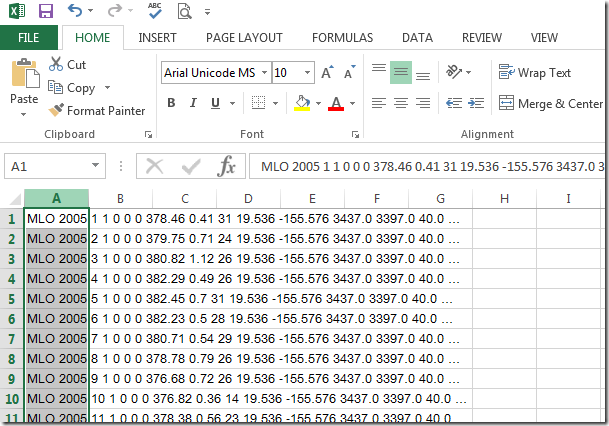This screenshot has width=609, height=426.
Task: Open the Paste options dropdown arrow
Action: [x=24, y=114]
